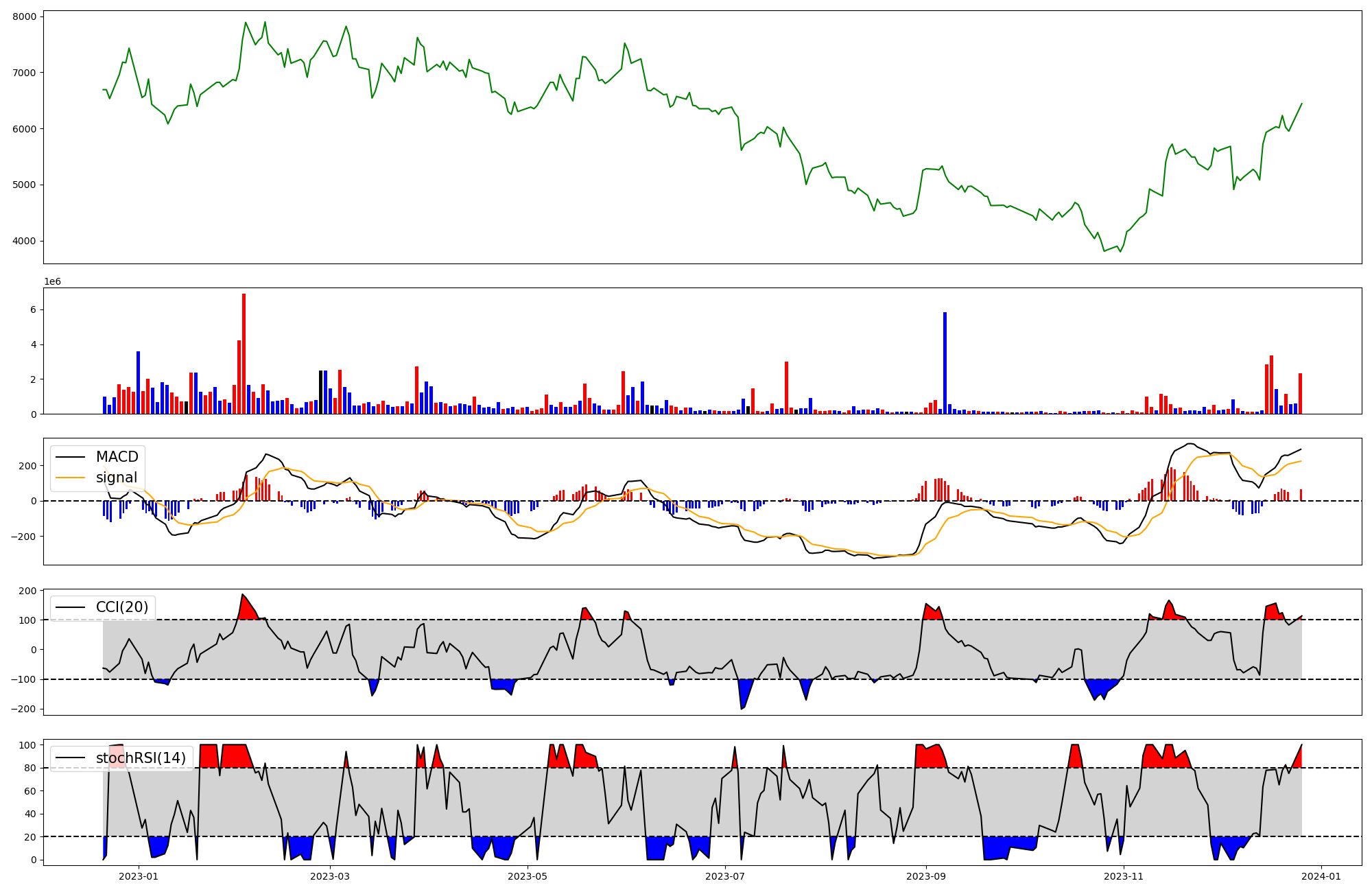Click the 2023-09 x-axis date label
Image resolution: width=1372 pixels, height=892 pixels.
click(926, 876)
